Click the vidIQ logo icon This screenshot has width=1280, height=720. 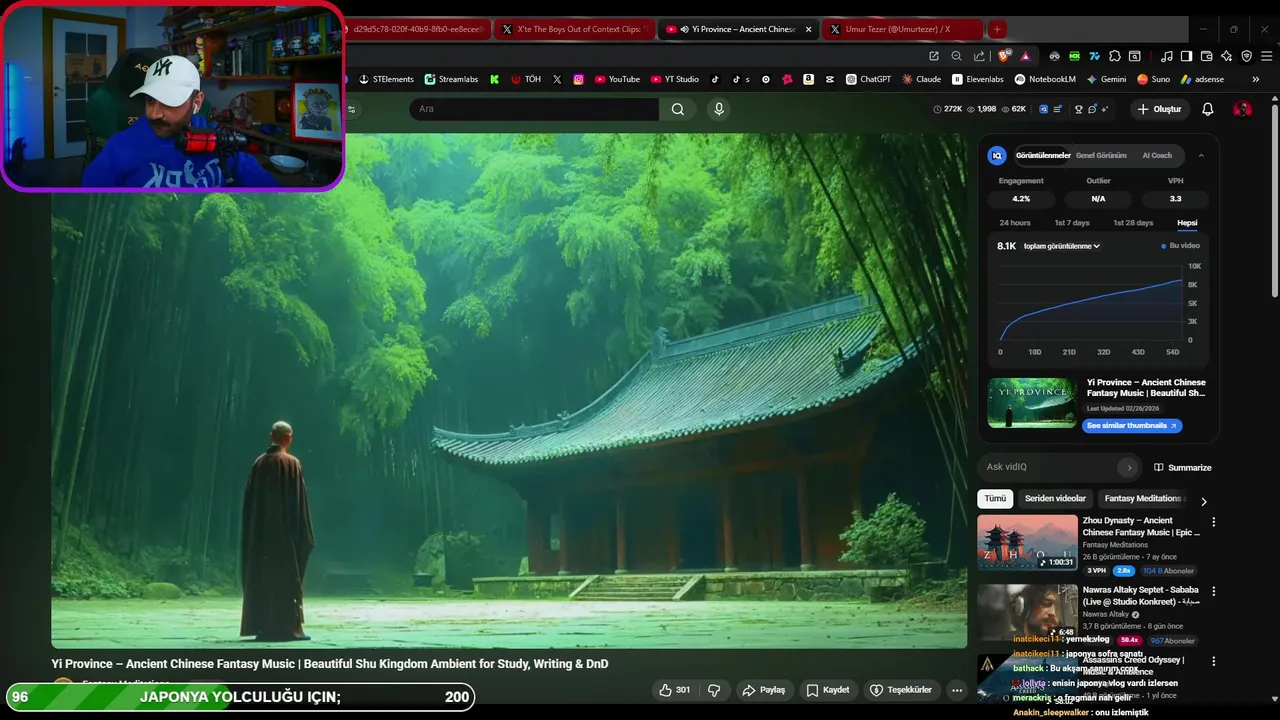tap(997, 155)
